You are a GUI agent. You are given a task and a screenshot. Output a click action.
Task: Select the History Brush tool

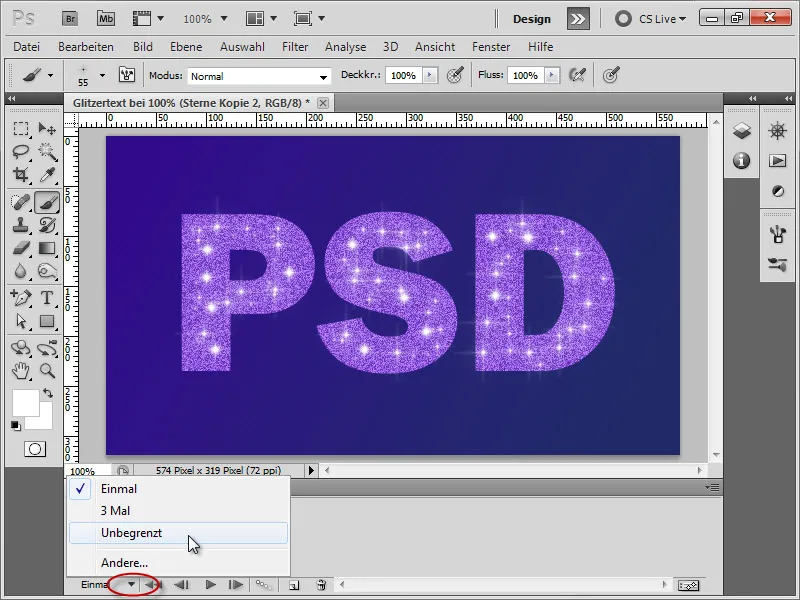point(47,225)
